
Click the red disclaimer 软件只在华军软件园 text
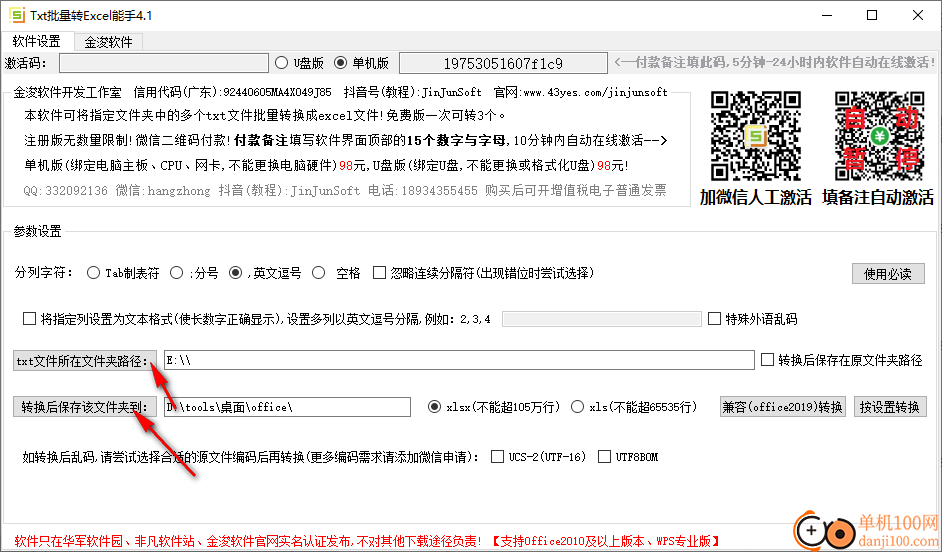click(248, 541)
